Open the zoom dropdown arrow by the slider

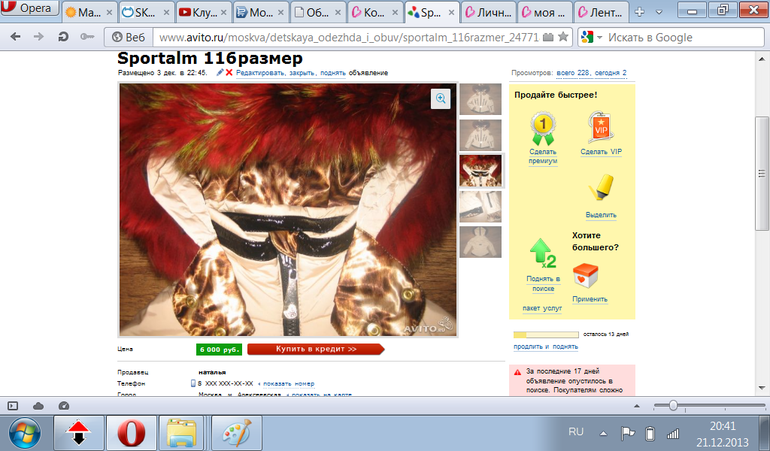636,406
